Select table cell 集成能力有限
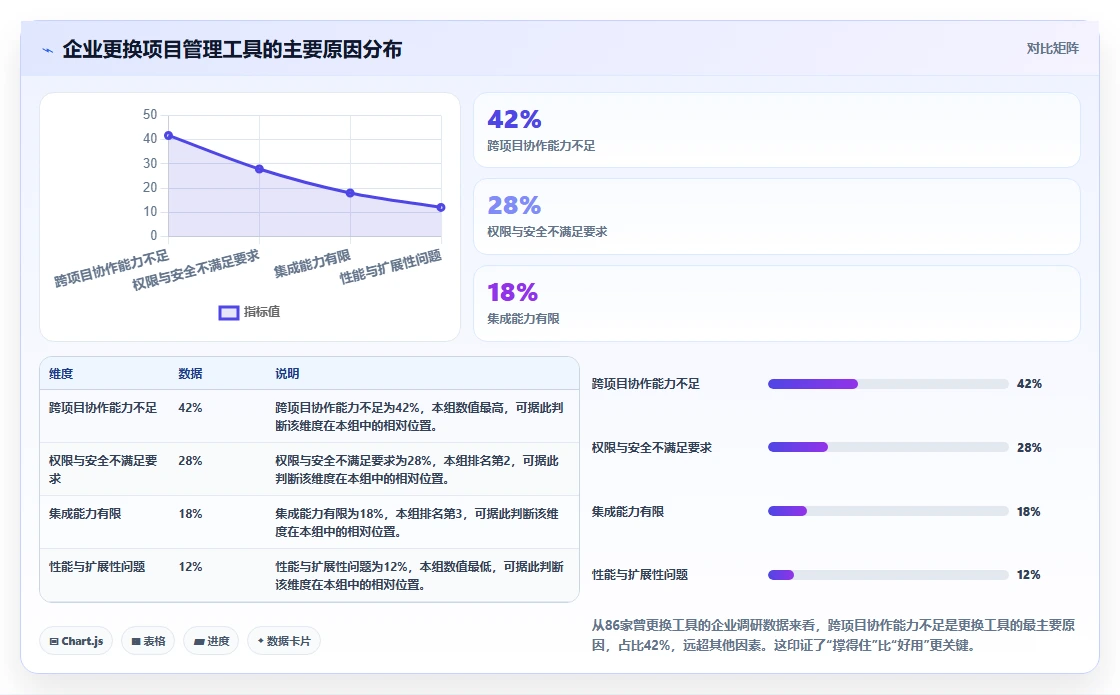 pyautogui.click(x=85, y=514)
